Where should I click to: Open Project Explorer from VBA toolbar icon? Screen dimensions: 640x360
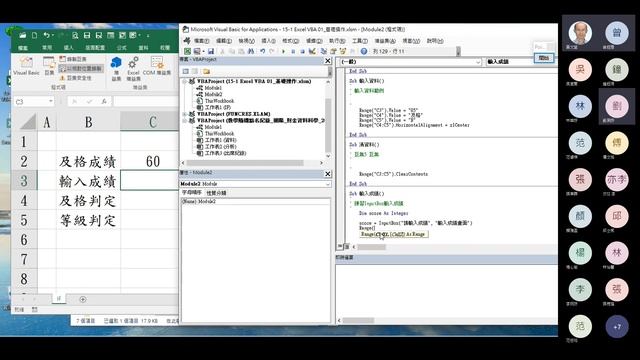tap(324, 51)
